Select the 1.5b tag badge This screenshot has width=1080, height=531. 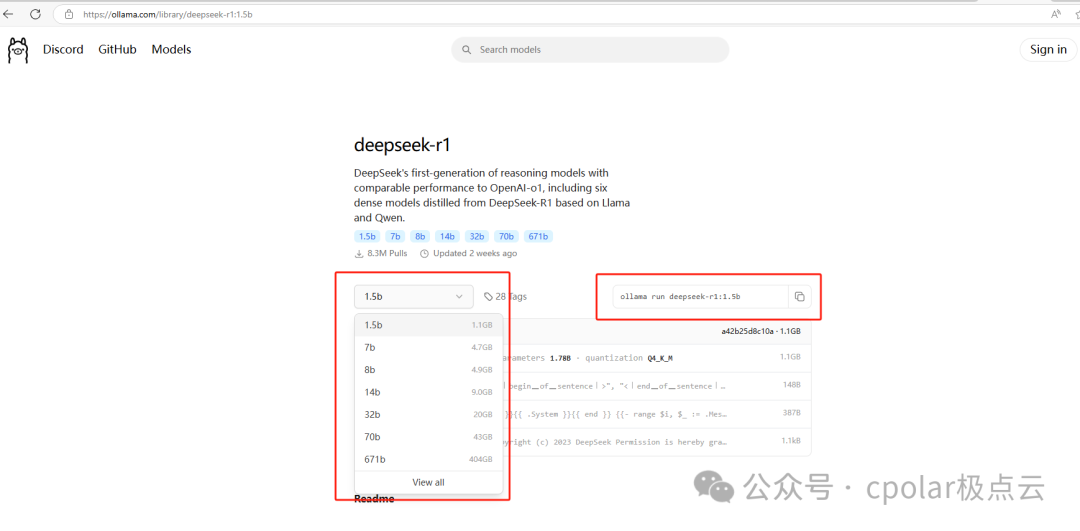367,236
